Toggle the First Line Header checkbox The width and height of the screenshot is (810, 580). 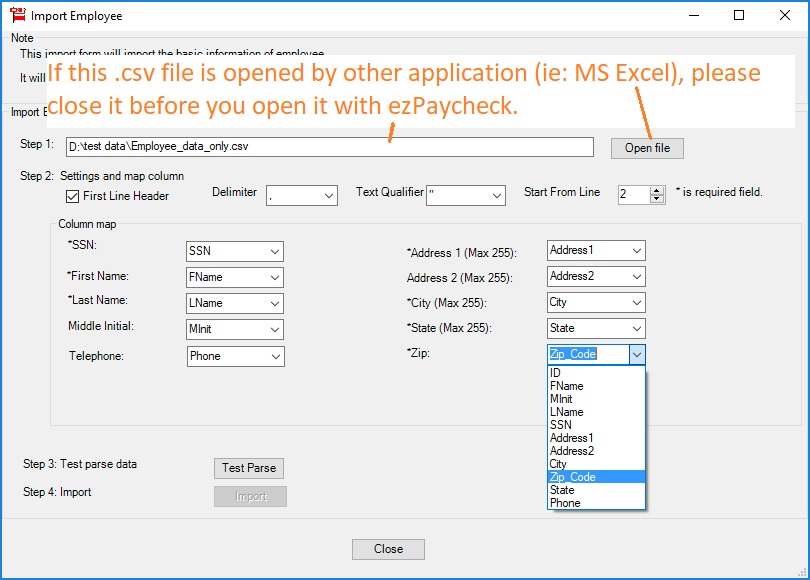click(72, 197)
